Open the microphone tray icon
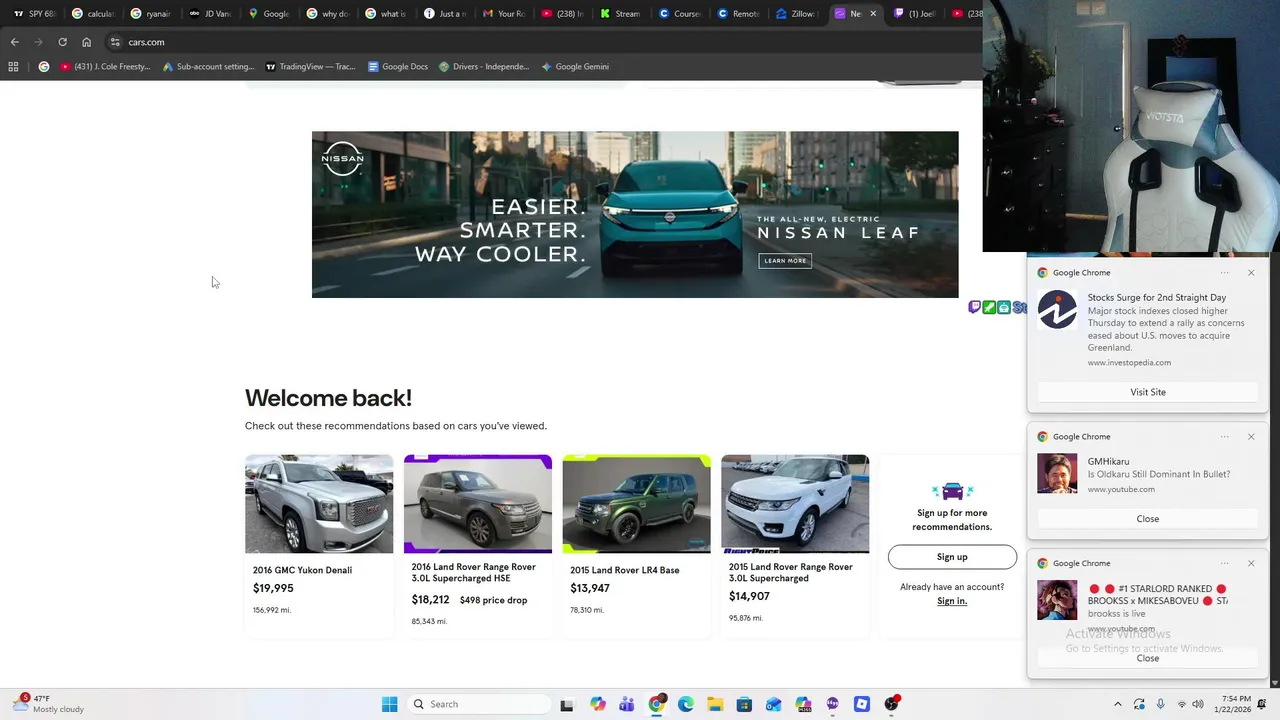 click(x=1160, y=704)
